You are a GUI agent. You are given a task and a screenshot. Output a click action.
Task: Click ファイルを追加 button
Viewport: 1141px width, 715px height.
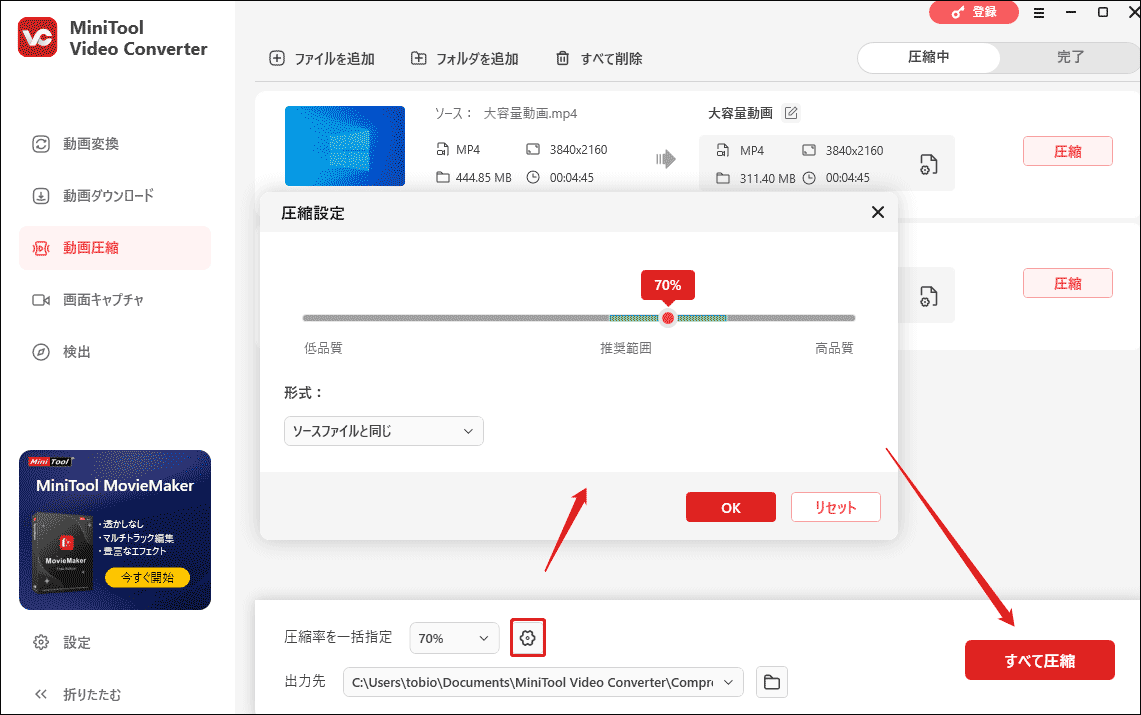322,58
